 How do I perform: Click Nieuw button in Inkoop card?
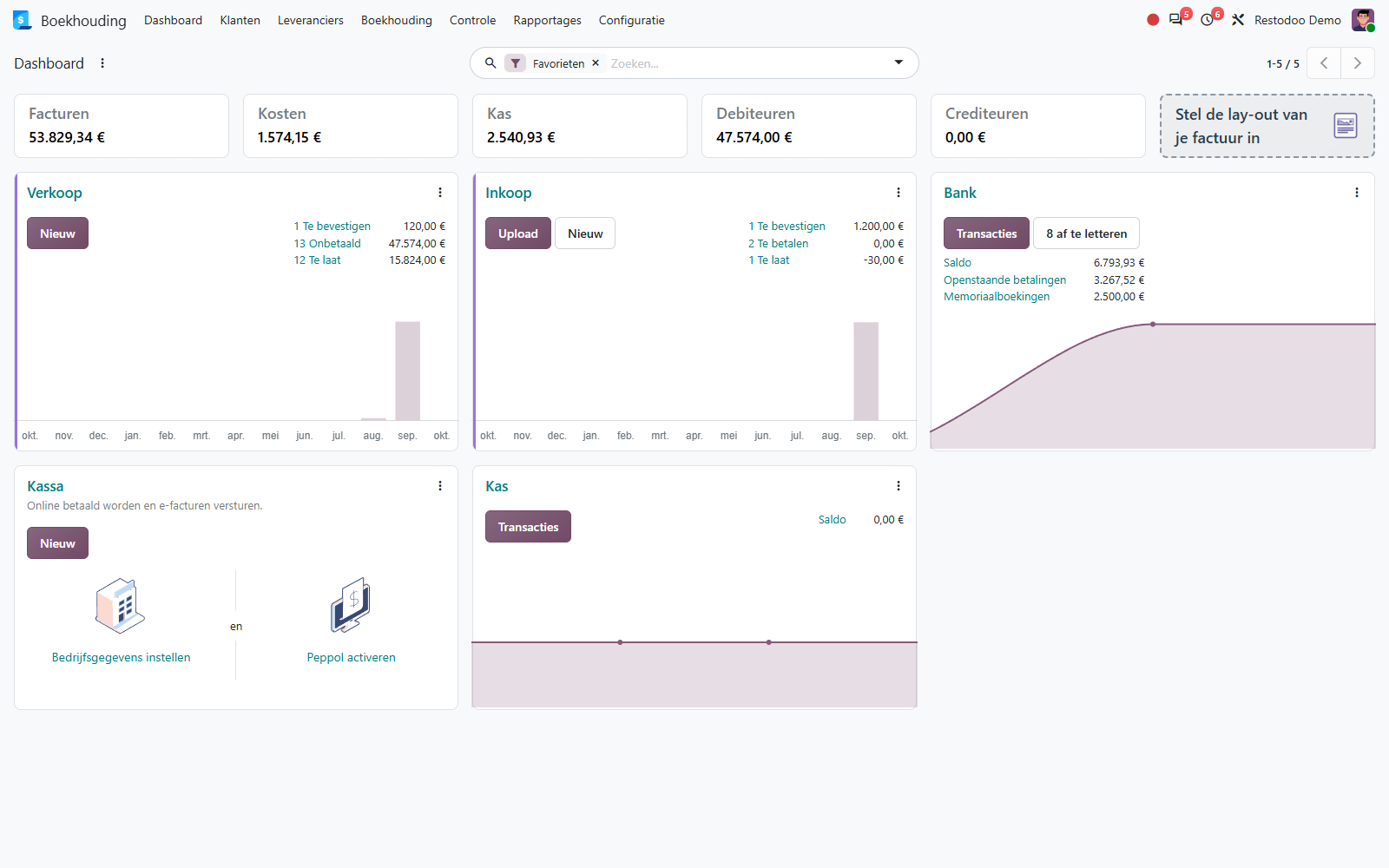pyautogui.click(x=585, y=233)
